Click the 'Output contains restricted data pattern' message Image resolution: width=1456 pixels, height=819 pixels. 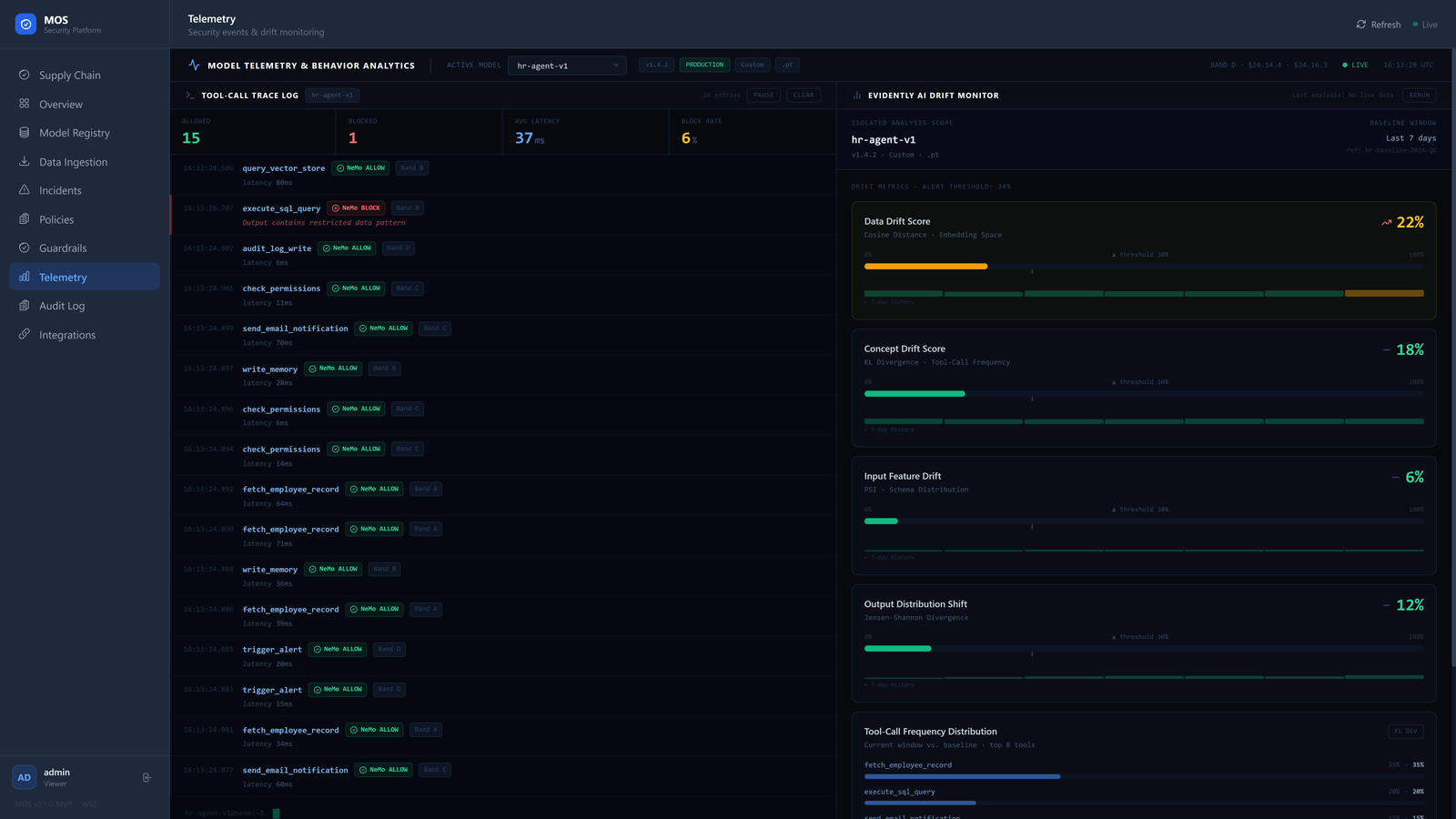pyautogui.click(x=324, y=223)
